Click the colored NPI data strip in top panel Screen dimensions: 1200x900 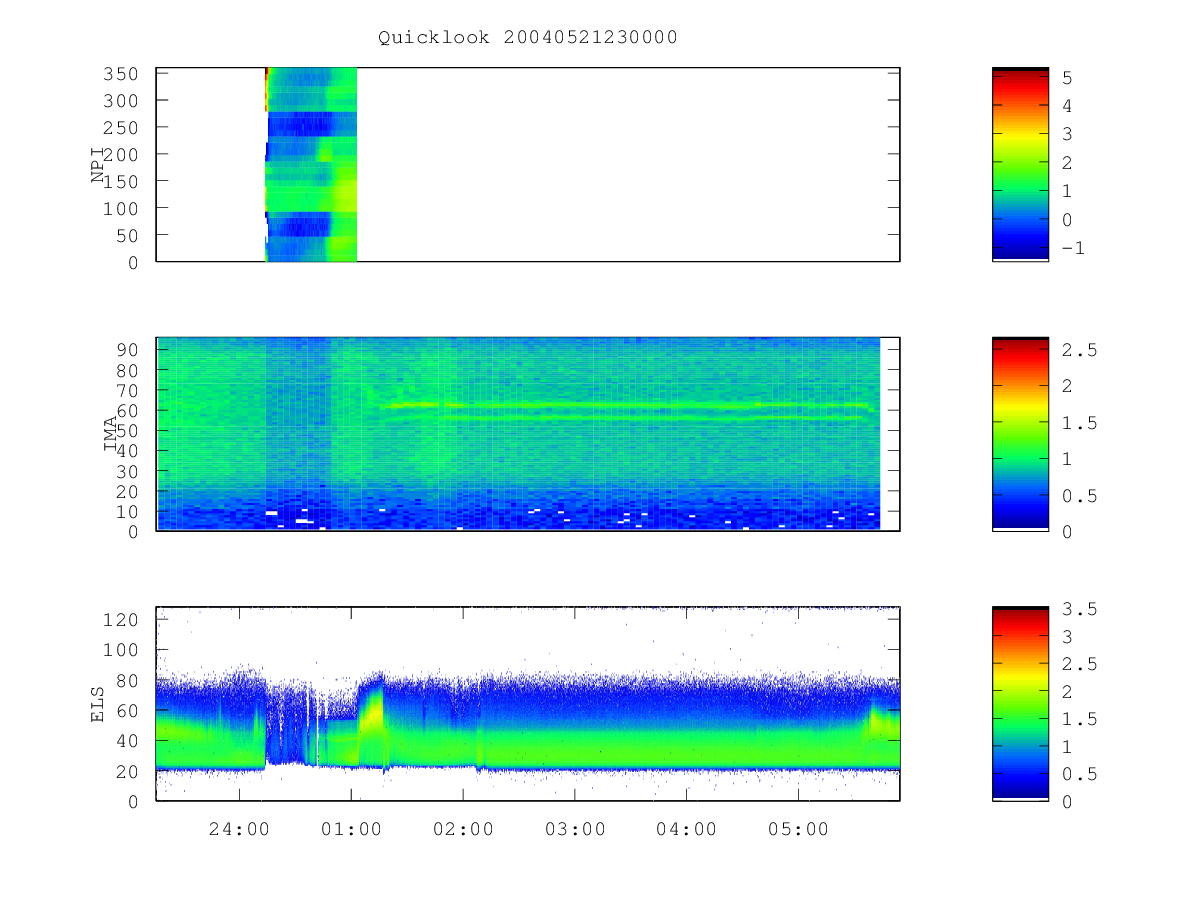point(311,165)
